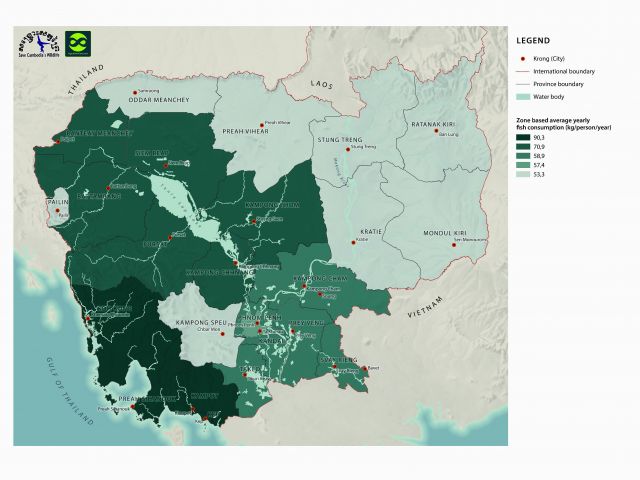Click the Preah Sihanouk city marker dot
Viewport: 640px width, 480px height.
click(133, 409)
